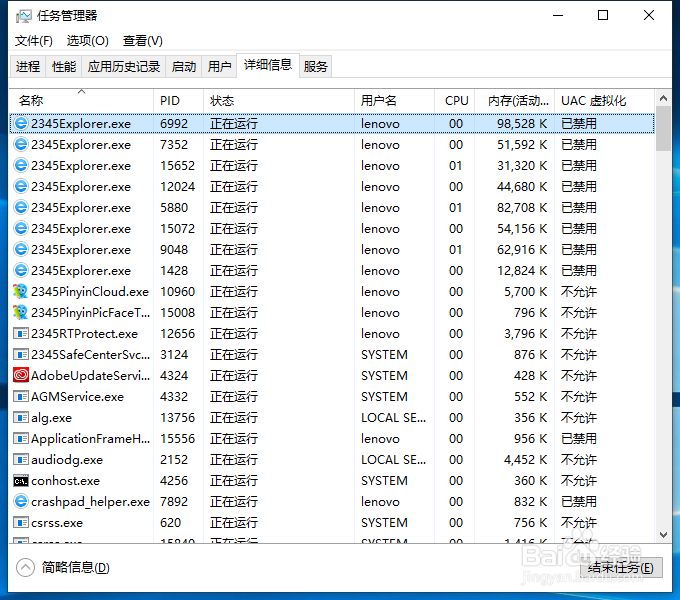Image resolution: width=680 pixels, height=600 pixels.
Task: Click icon of 2345Explorer.exe with PID 5880
Action: pyautogui.click(x=21, y=208)
